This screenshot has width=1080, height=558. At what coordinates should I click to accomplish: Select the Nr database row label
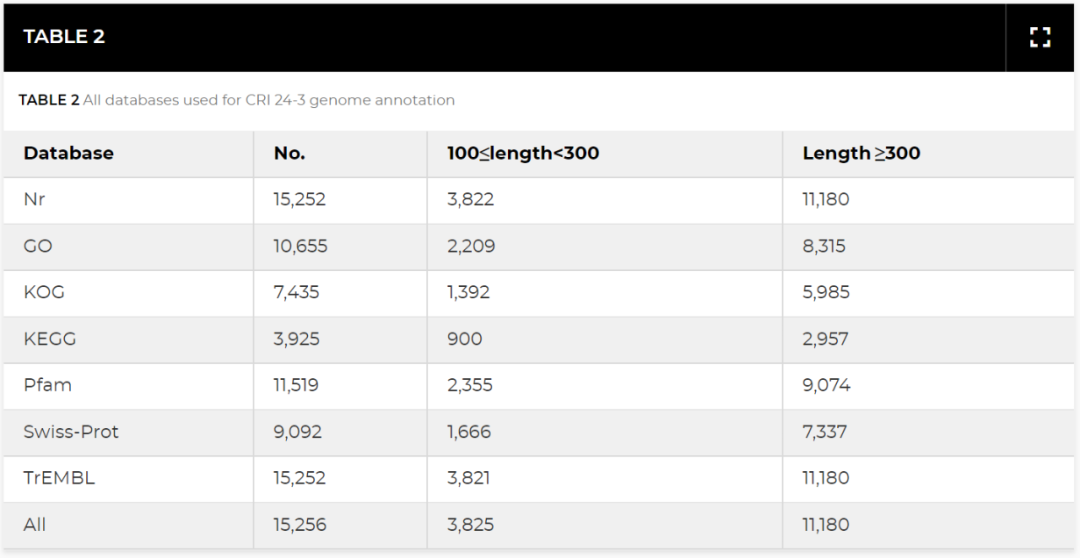(x=34, y=199)
